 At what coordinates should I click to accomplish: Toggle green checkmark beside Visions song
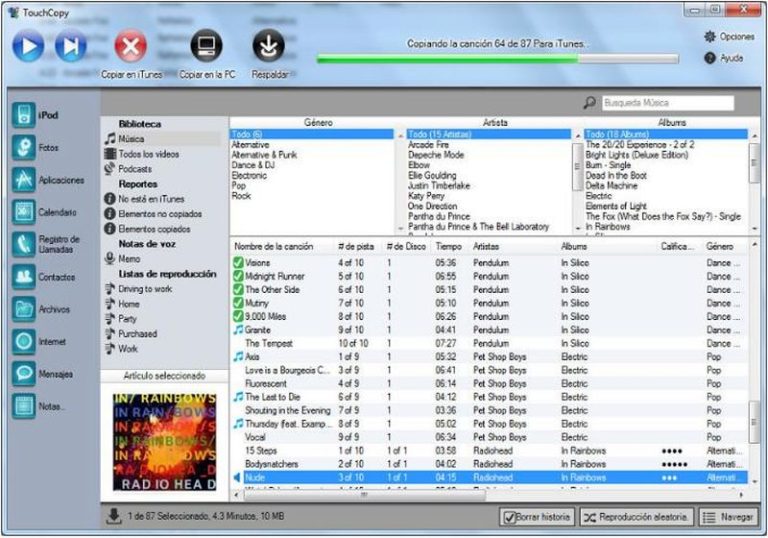(x=238, y=263)
